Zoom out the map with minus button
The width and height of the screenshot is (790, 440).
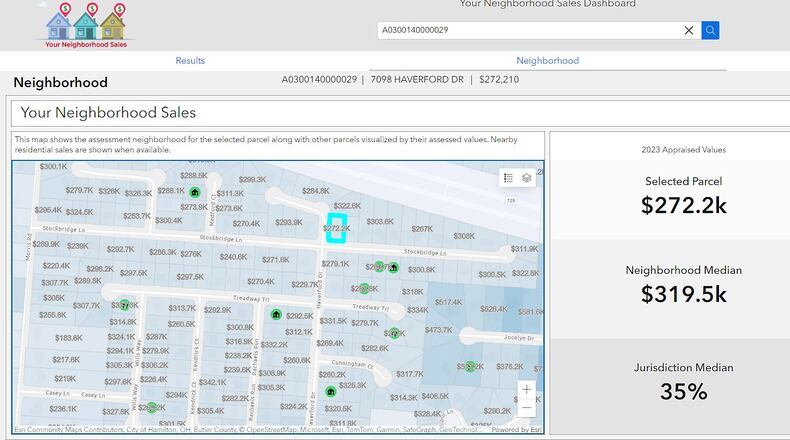point(526,407)
